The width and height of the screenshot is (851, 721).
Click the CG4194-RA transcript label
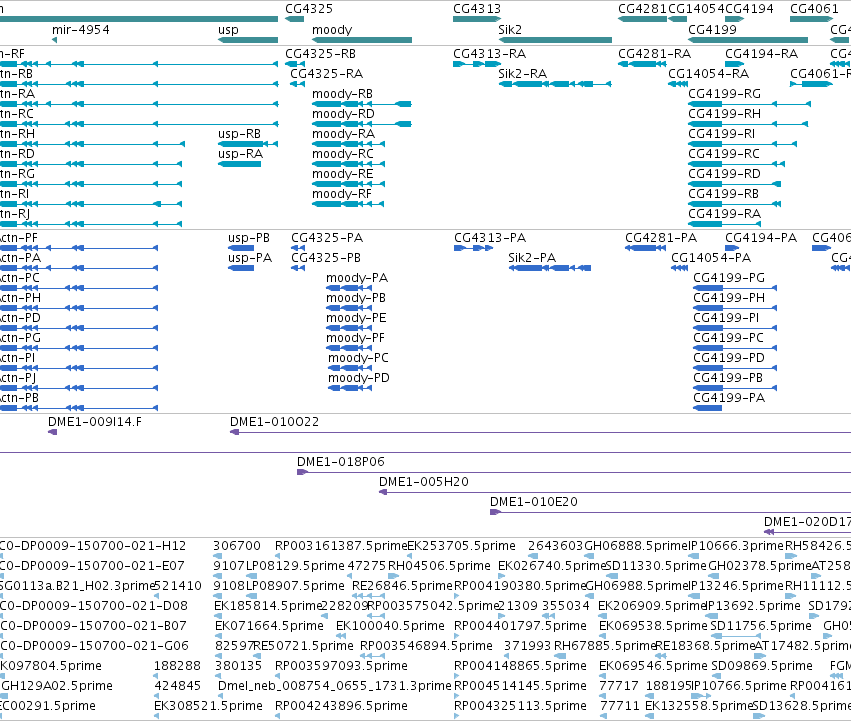[761, 54]
